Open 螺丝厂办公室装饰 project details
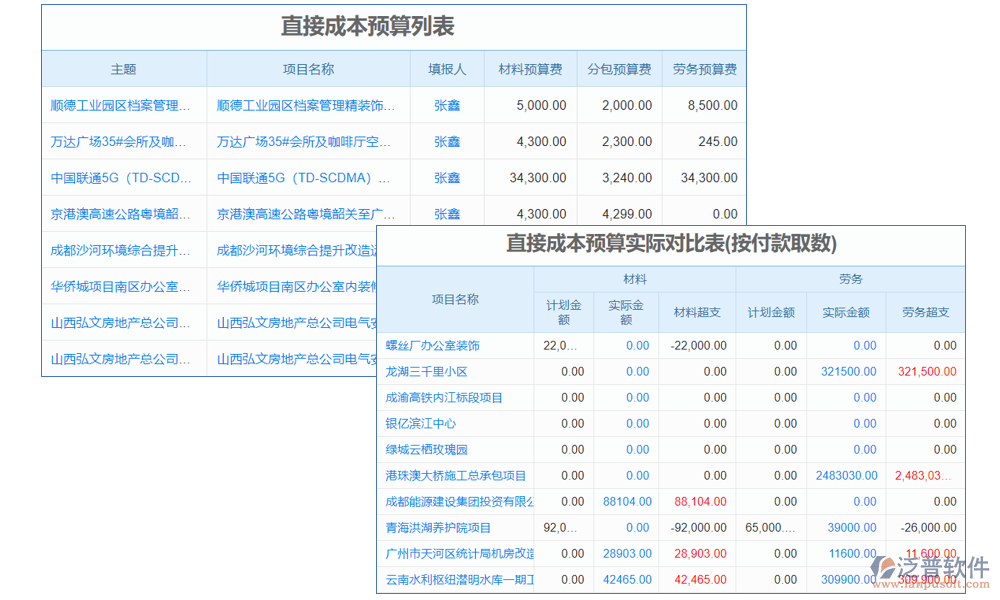 tap(434, 345)
